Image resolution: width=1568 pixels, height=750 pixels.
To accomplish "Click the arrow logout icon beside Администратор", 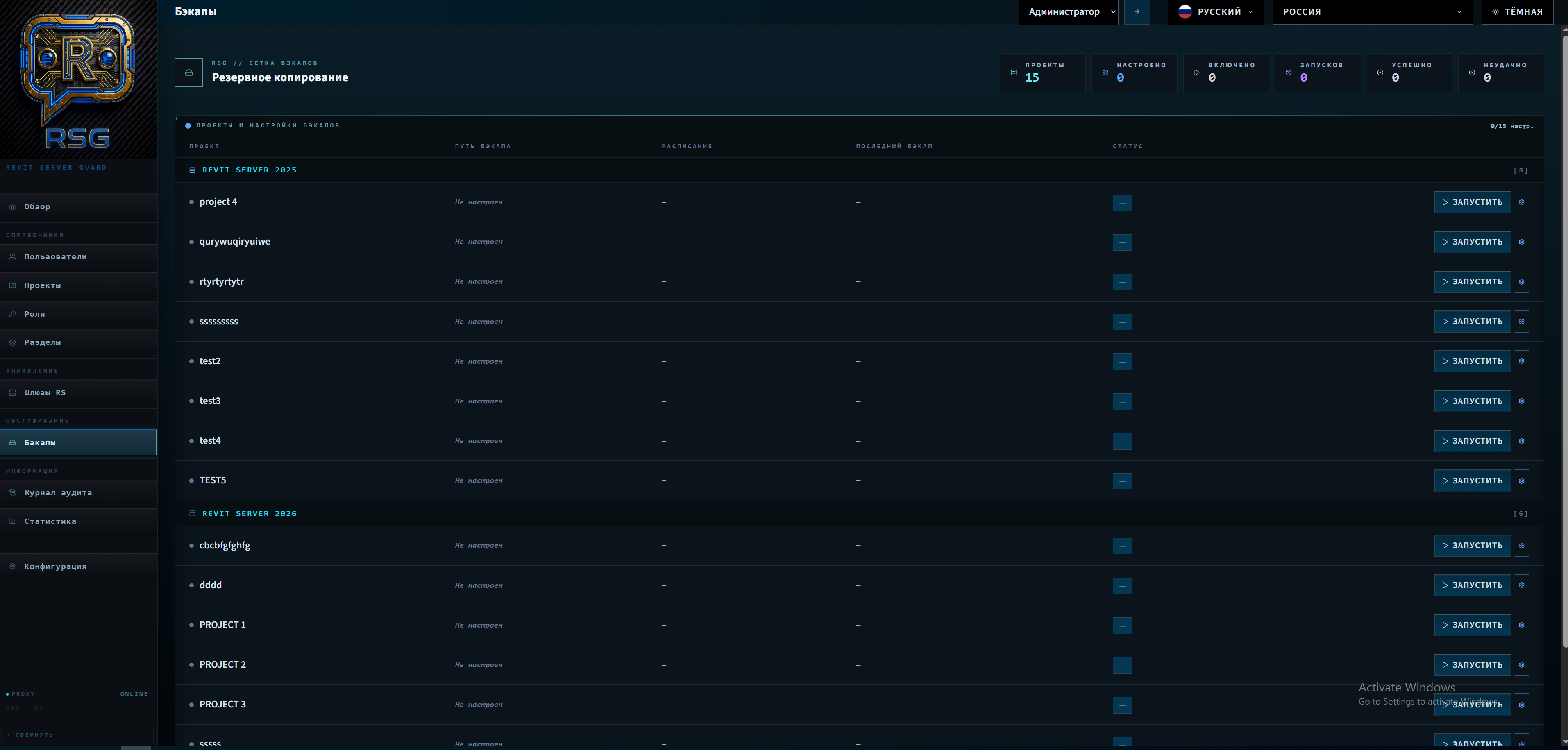I will coord(1137,11).
